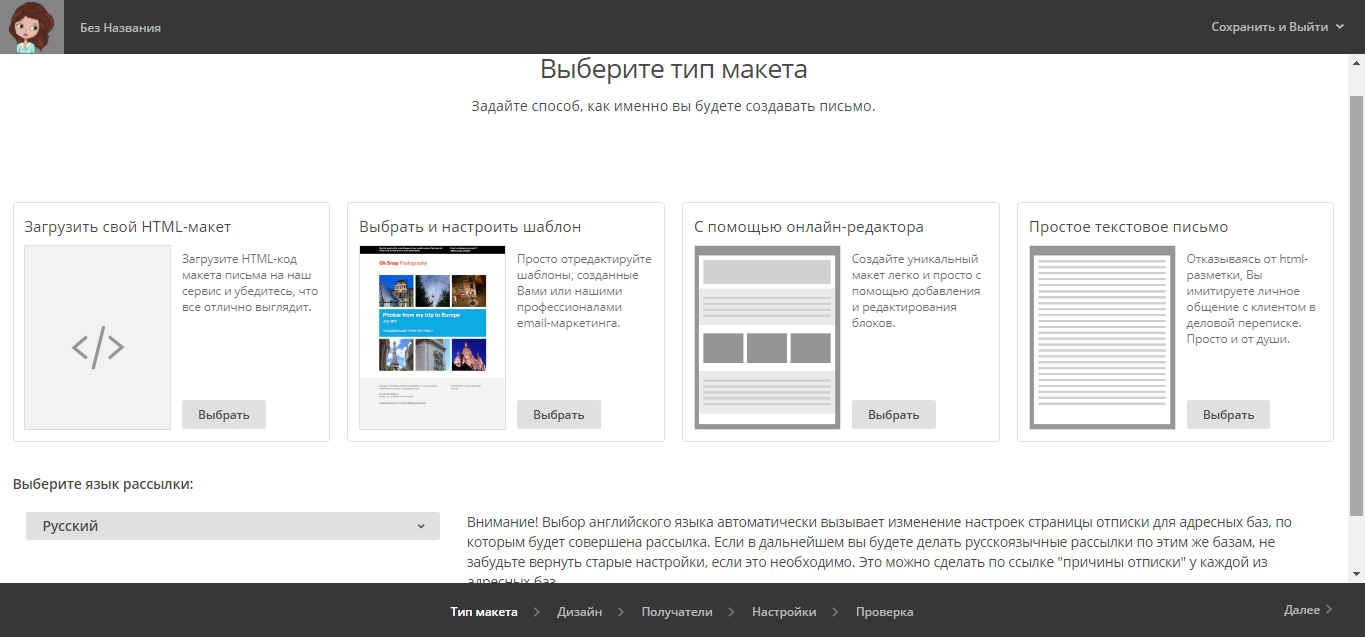This screenshot has width=1365, height=637.
Task: Go to the Получатели step
Action: (677, 612)
